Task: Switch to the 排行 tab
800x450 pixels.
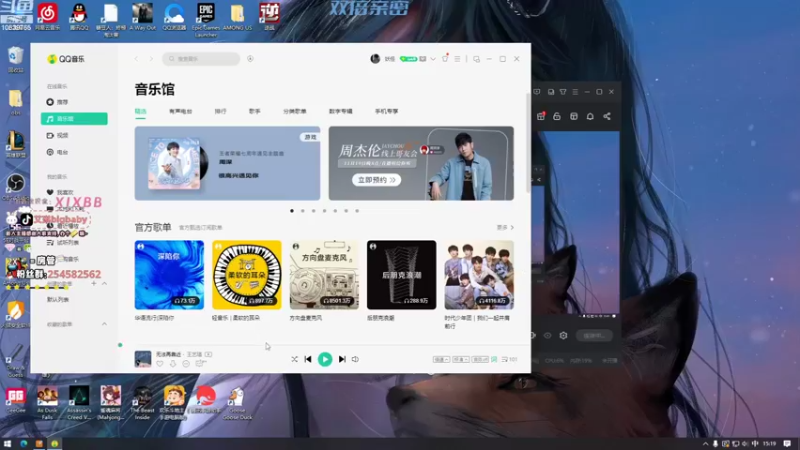Action: click(220, 111)
